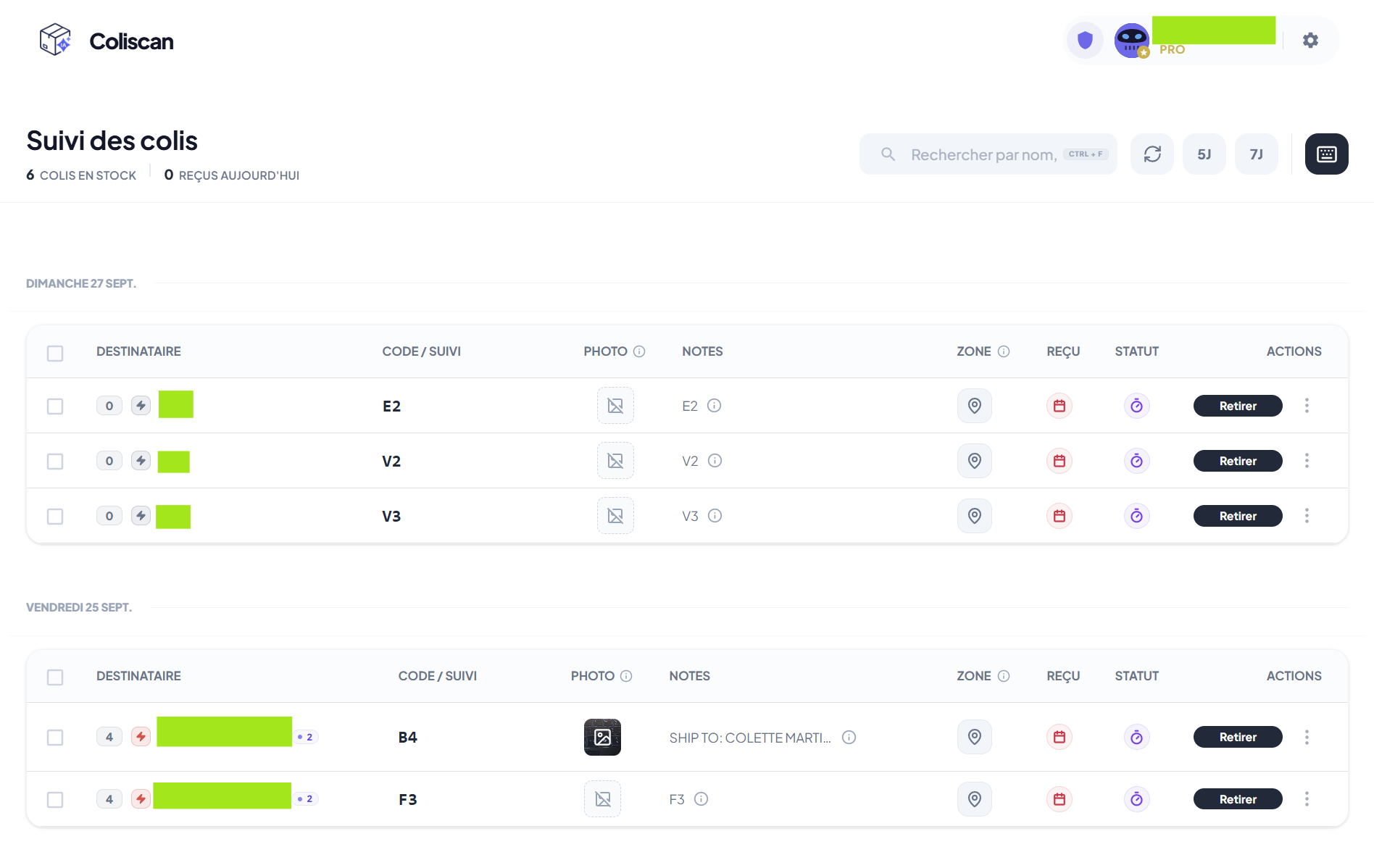Click the info icon next to PHOTO header in first table
Screen dimensions: 1374x868
(x=639, y=351)
